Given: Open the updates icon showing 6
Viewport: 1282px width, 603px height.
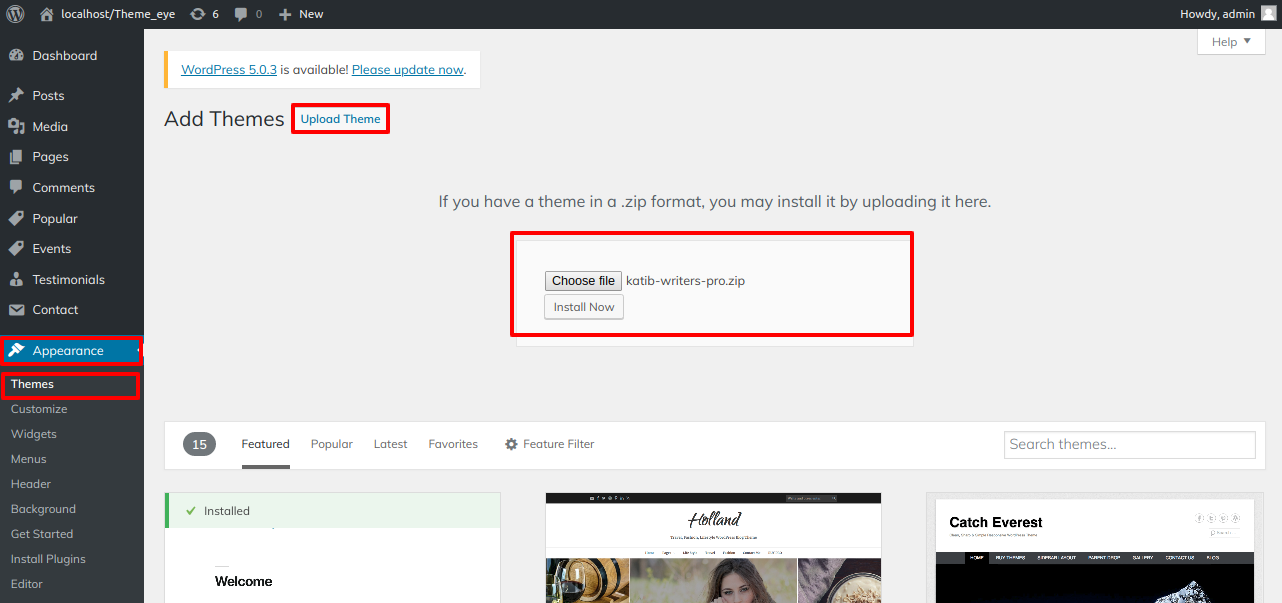Looking at the screenshot, I should click(198, 14).
